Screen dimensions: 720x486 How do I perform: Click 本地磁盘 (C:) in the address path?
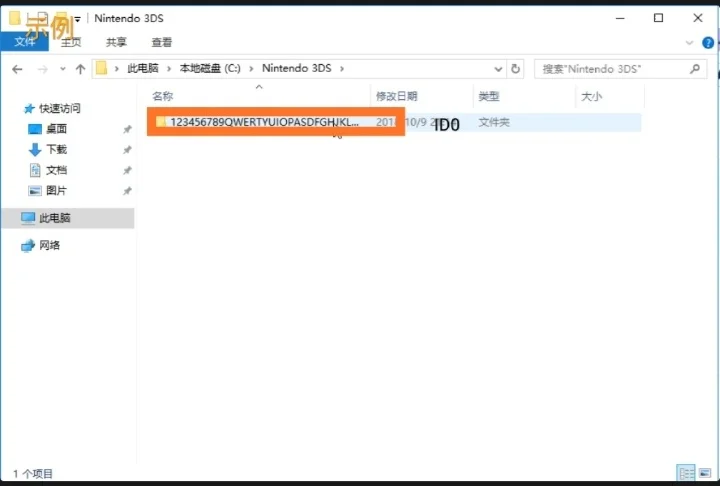[210, 69]
